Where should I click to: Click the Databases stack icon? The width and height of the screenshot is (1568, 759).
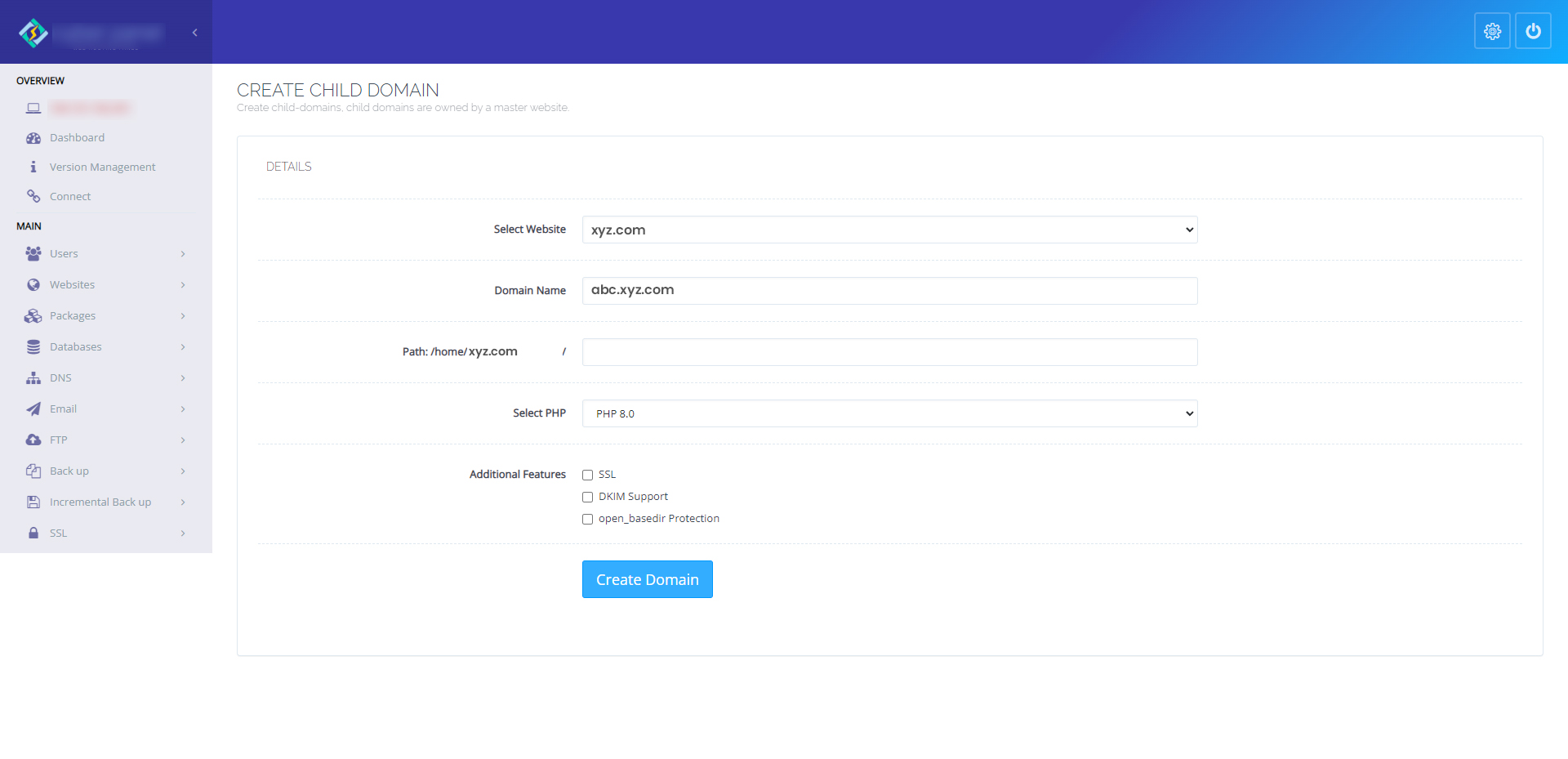pyautogui.click(x=33, y=347)
